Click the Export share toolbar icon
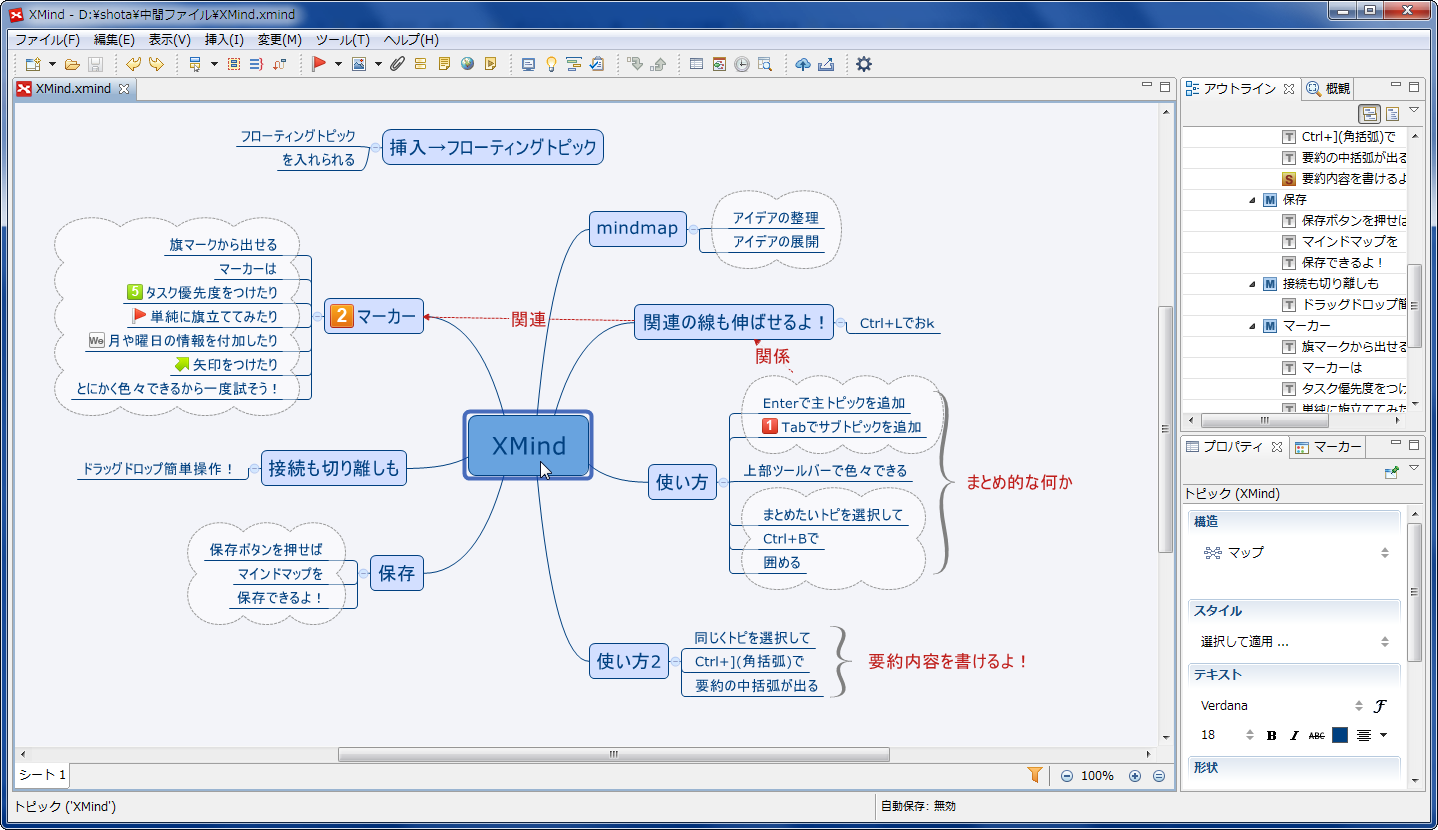Image resolution: width=1438 pixels, height=830 pixels. coord(826,64)
